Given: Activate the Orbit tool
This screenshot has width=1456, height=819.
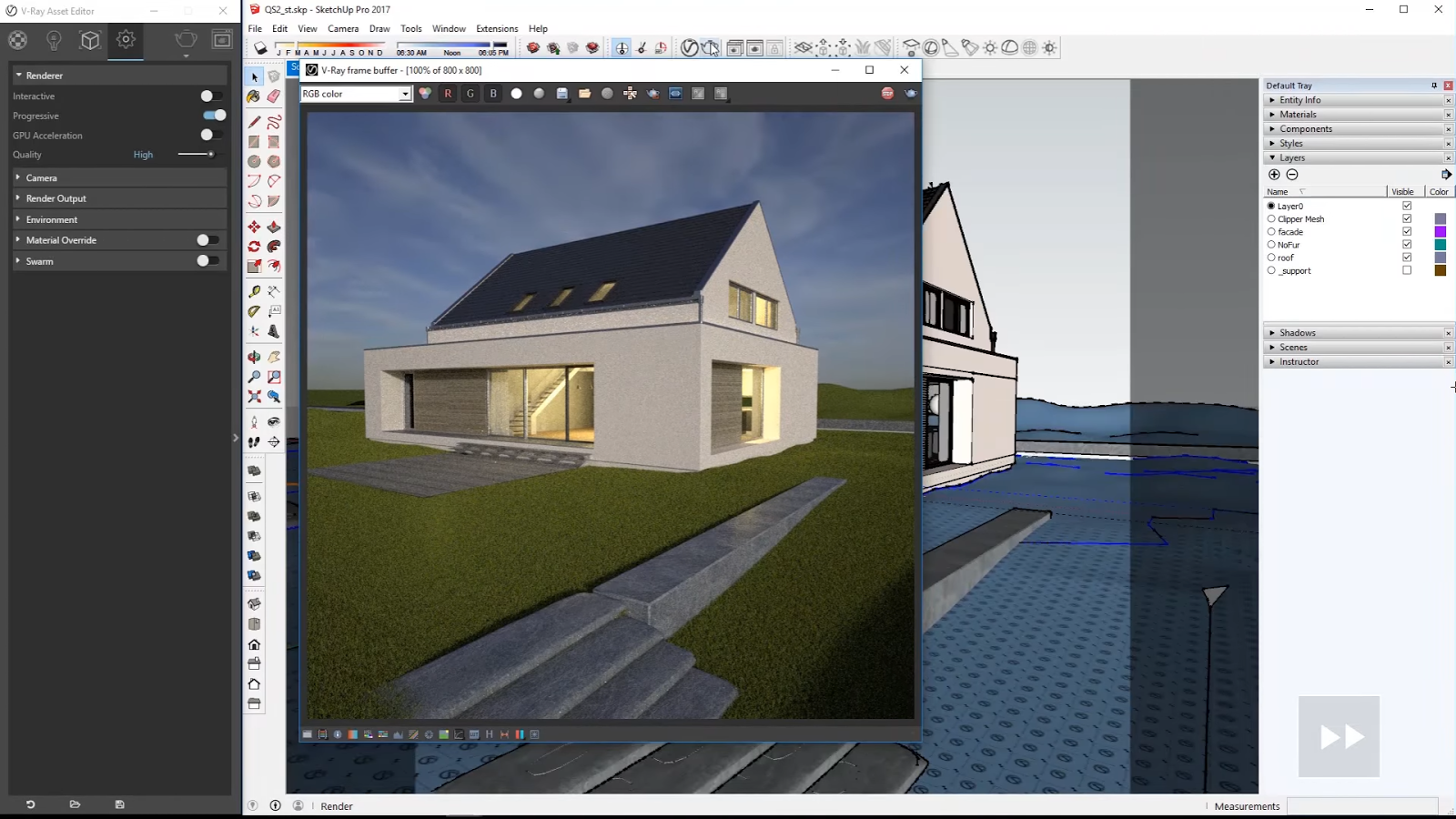Looking at the screenshot, I should pos(254,357).
